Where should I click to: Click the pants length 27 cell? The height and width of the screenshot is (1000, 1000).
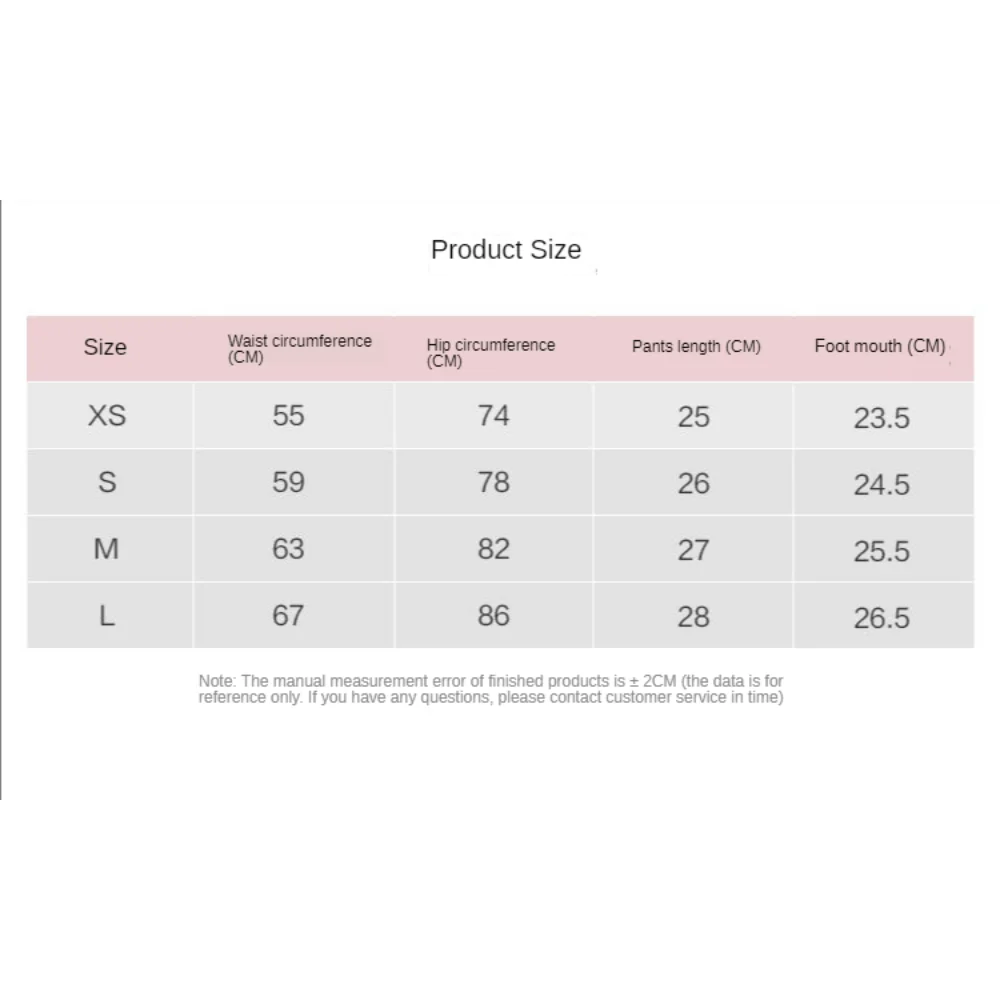[693, 550]
